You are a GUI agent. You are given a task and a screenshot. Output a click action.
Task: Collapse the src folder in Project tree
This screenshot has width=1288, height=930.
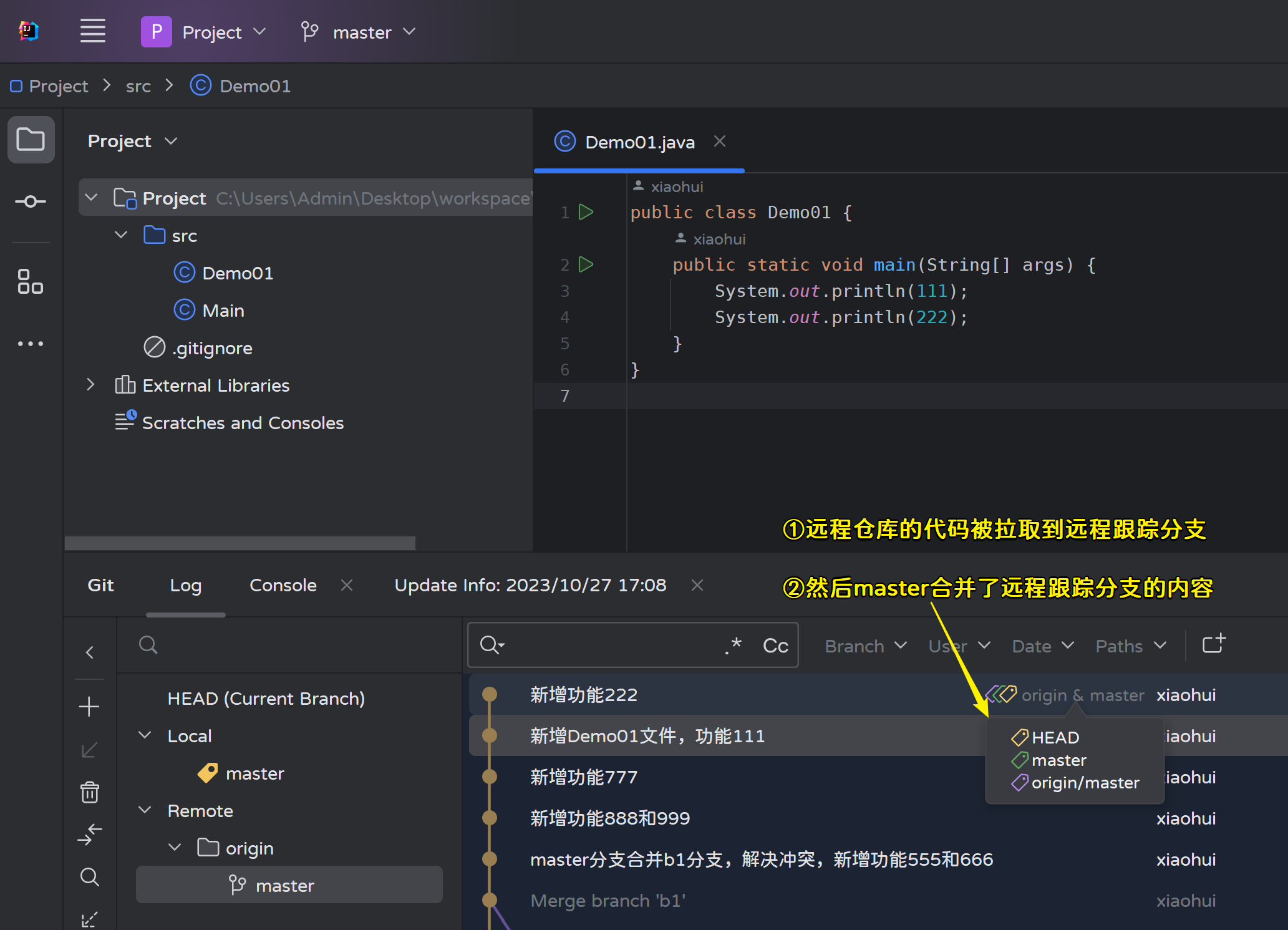click(121, 236)
